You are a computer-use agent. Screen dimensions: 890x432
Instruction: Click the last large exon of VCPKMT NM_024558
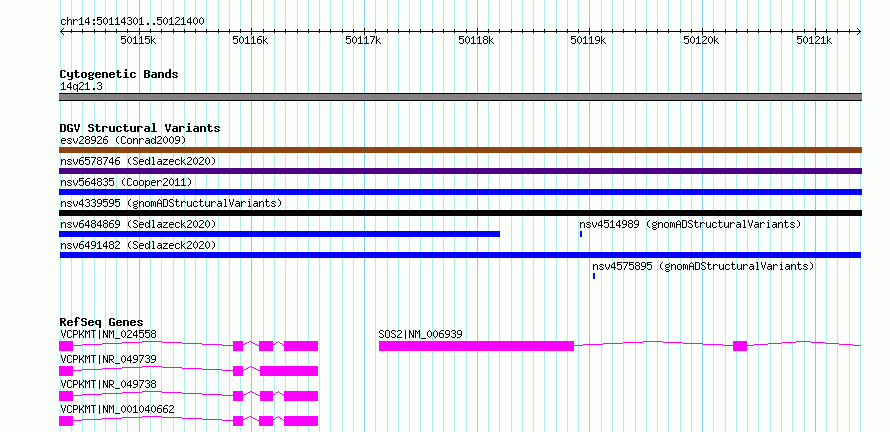301,346
